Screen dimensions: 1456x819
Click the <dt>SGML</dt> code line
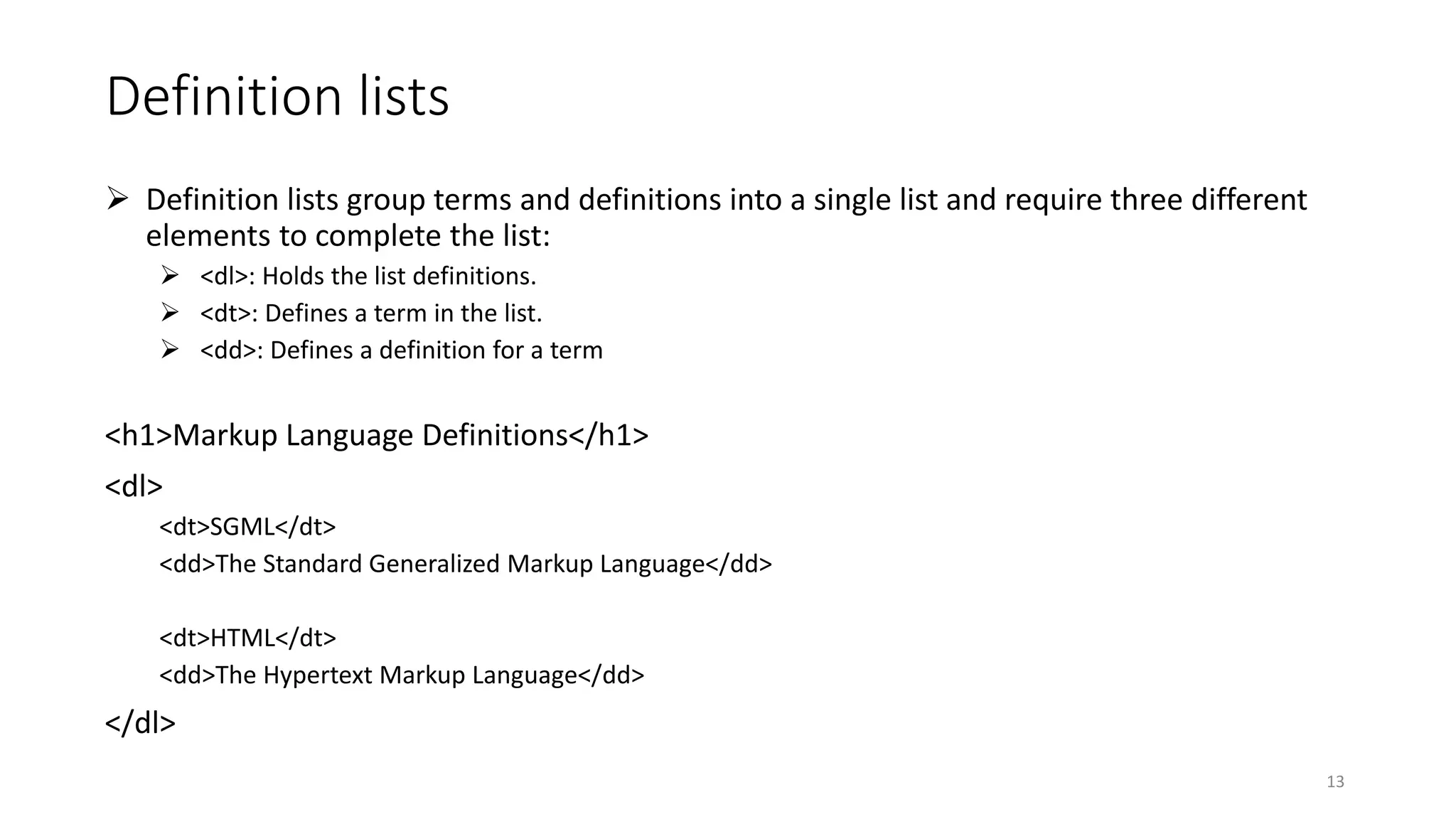(247, 527)
